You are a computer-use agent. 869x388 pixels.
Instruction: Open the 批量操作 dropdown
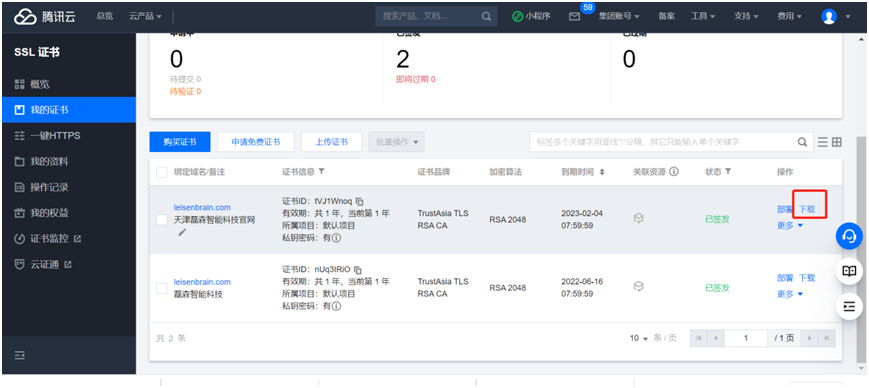(x=397, y=142)
